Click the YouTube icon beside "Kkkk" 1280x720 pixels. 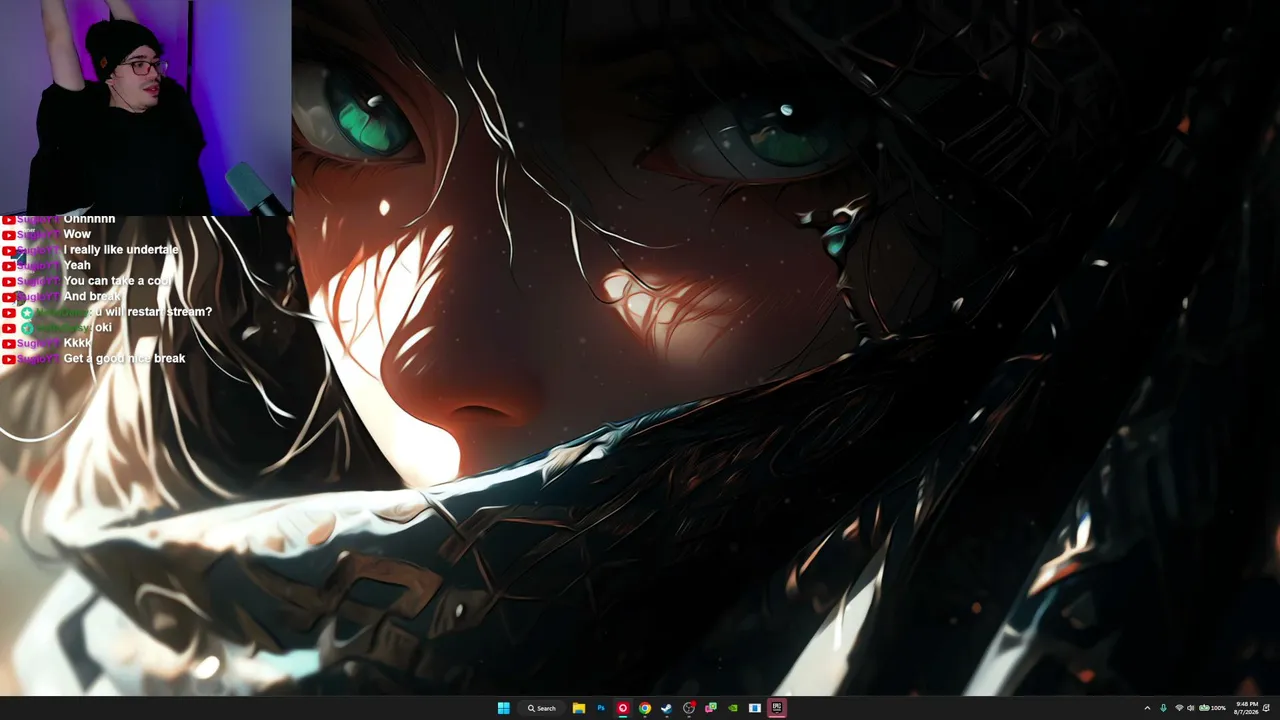(8, 344)
